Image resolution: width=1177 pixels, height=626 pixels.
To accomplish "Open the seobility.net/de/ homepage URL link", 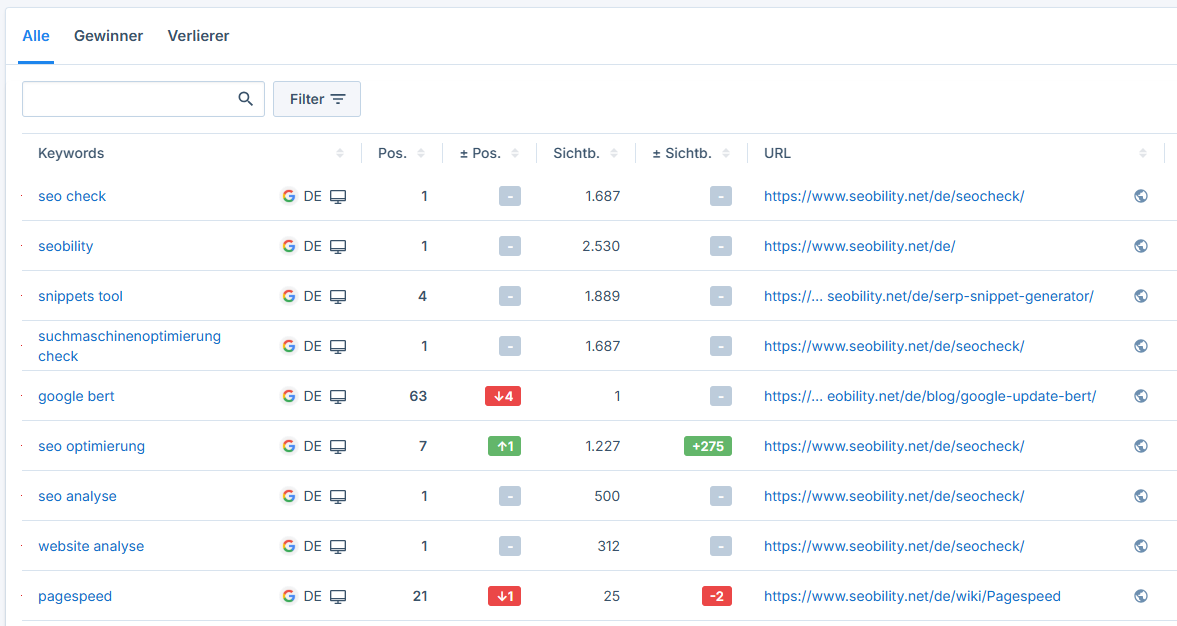I will [x=859, y=246].
